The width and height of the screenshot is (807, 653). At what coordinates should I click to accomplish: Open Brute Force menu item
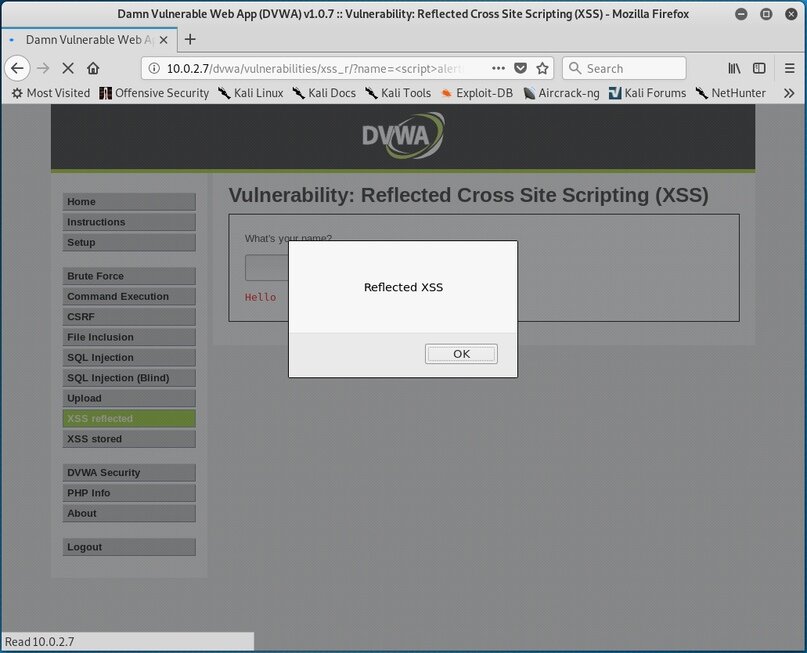tap(129, 276)
